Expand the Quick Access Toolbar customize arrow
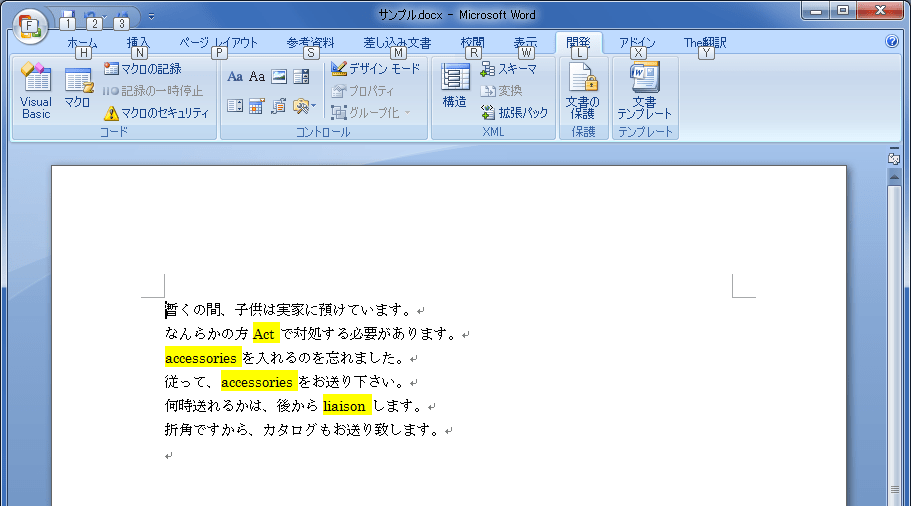Image resolution: width=911 pixels, height=506 pixels. pyautogui.click(x=151, y=16)
